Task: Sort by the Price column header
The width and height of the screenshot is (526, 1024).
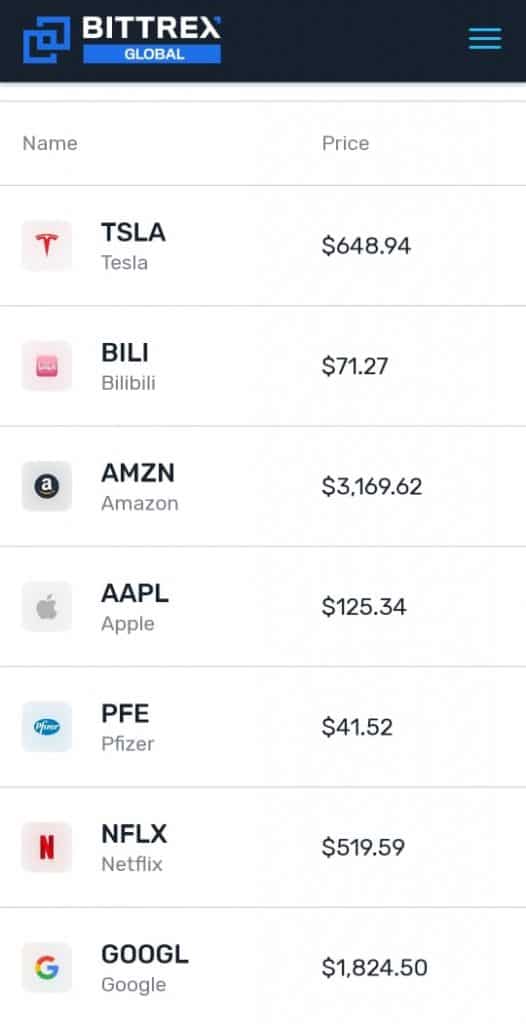Action: (x=345, y=143)
